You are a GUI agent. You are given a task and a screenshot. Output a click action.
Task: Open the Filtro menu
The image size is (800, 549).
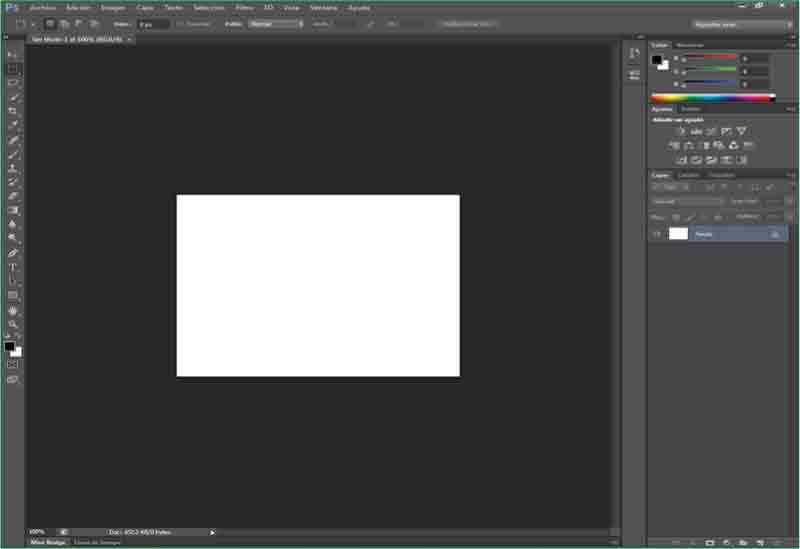point(244,7)
